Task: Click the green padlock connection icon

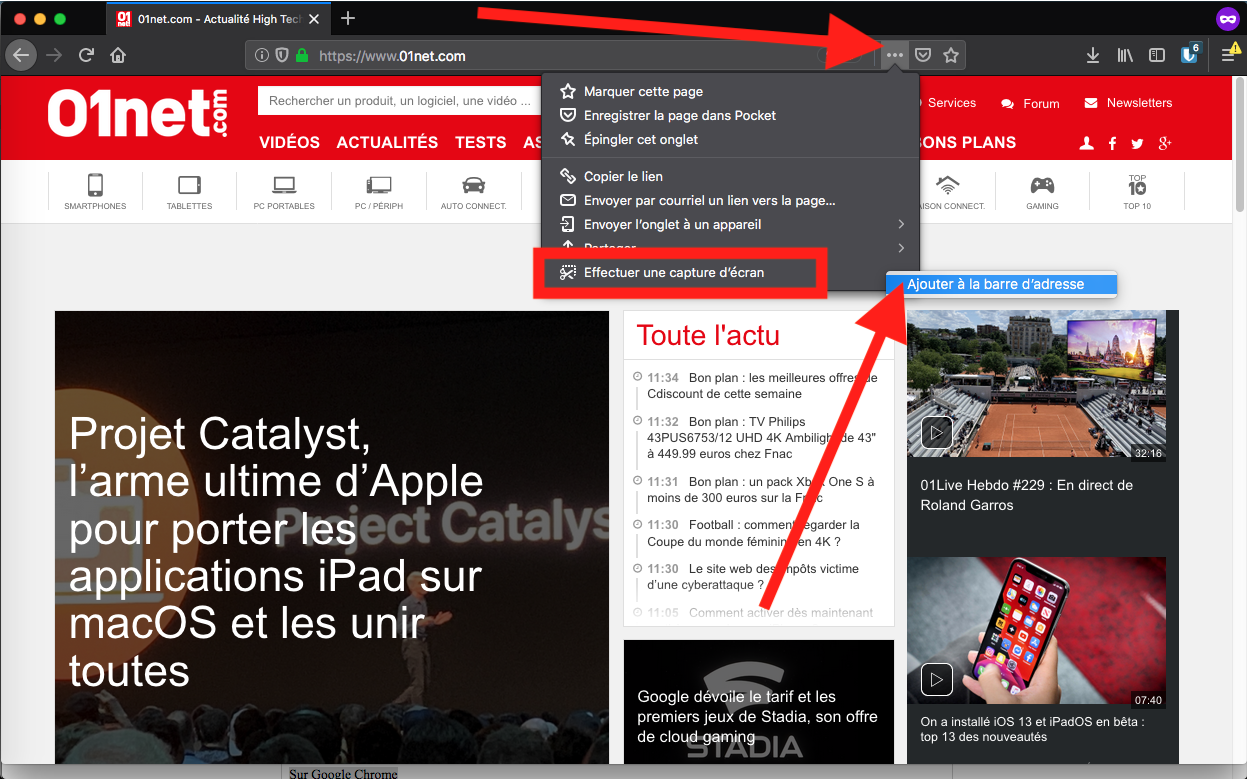Action: 302,56
